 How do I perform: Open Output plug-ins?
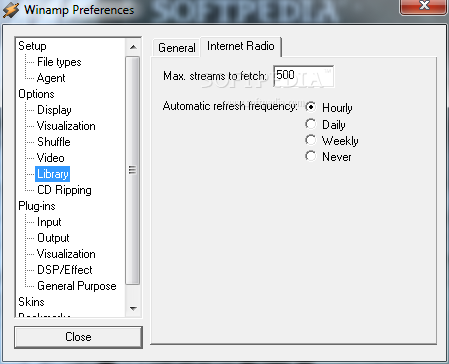click(53, 238)
